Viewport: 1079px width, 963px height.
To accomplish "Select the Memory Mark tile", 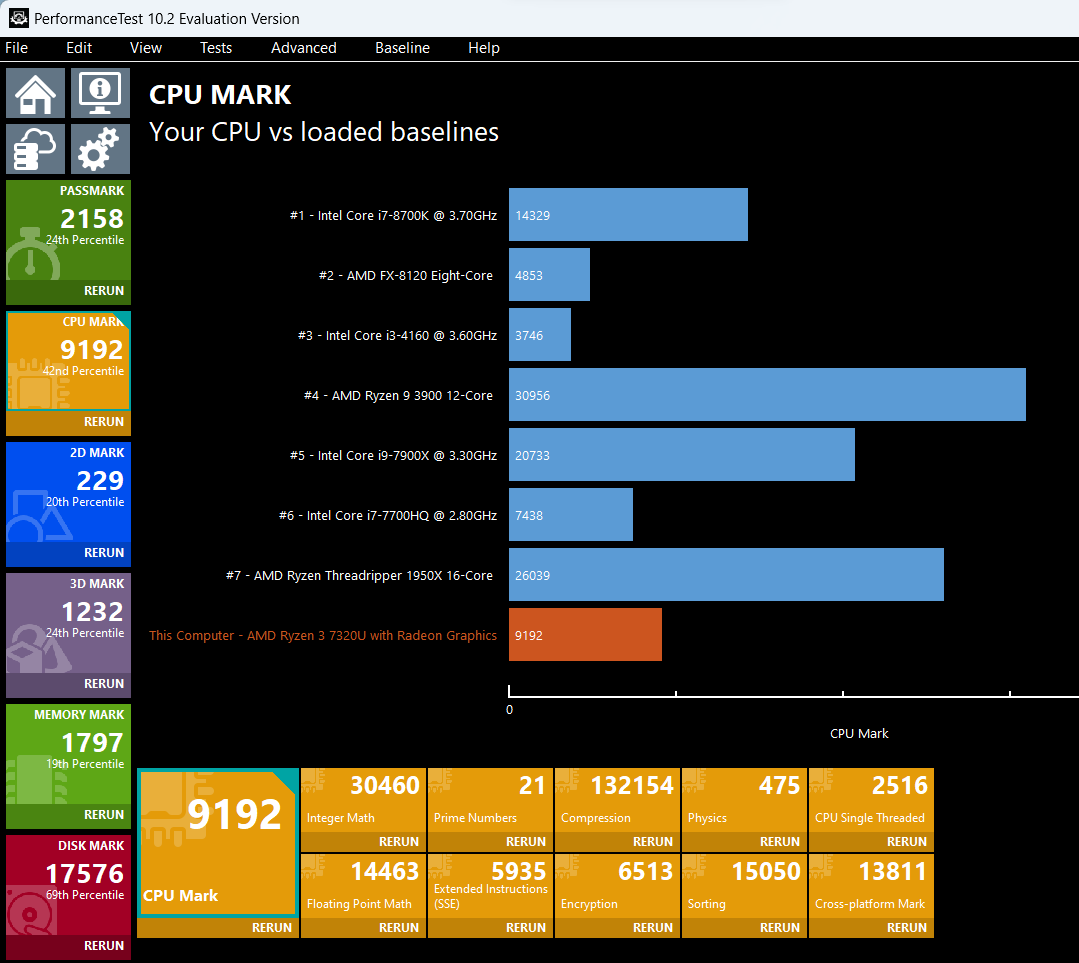I will coord(68,754).
